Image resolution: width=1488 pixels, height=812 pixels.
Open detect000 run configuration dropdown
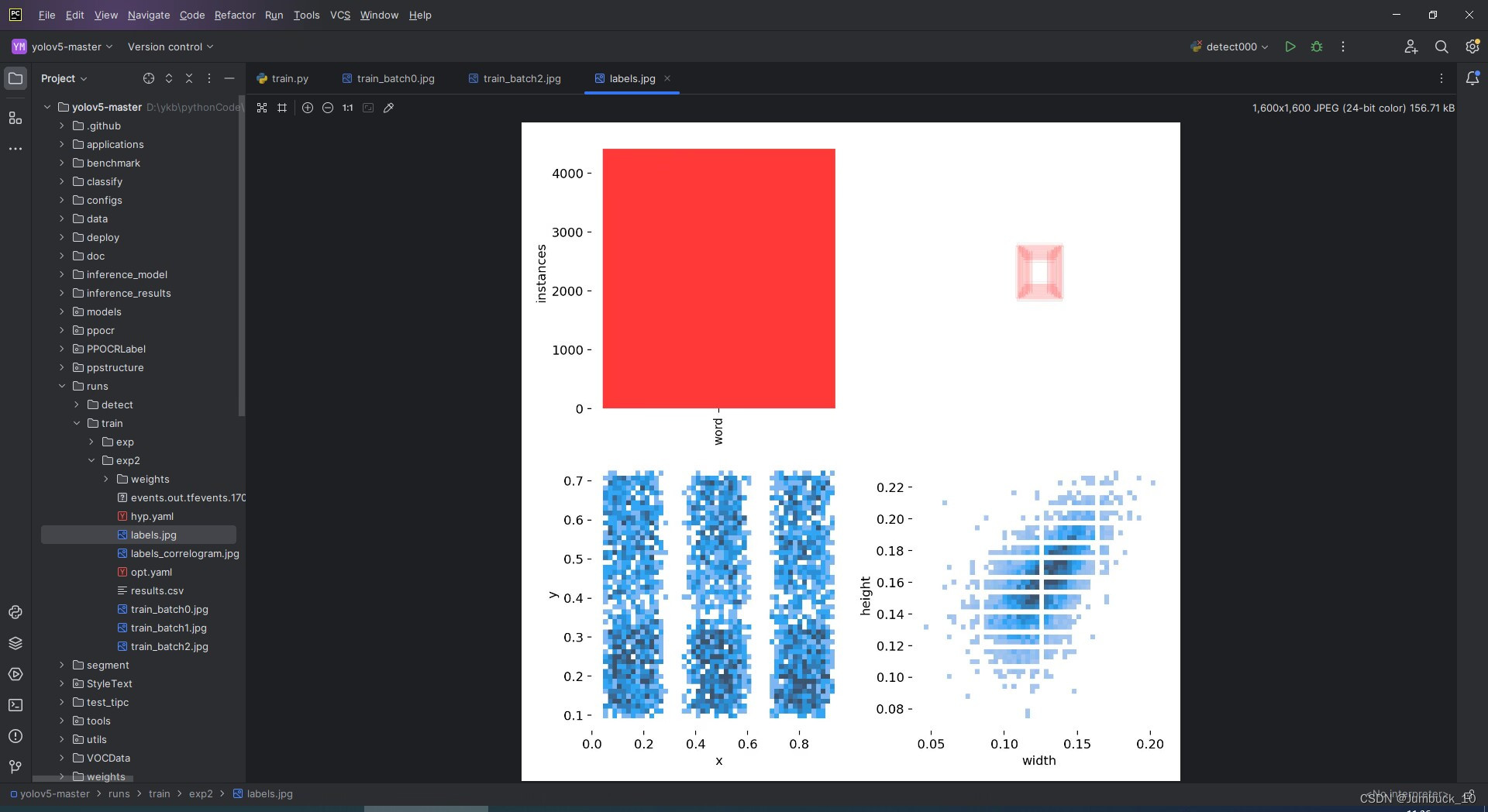tap(1230, 46)
